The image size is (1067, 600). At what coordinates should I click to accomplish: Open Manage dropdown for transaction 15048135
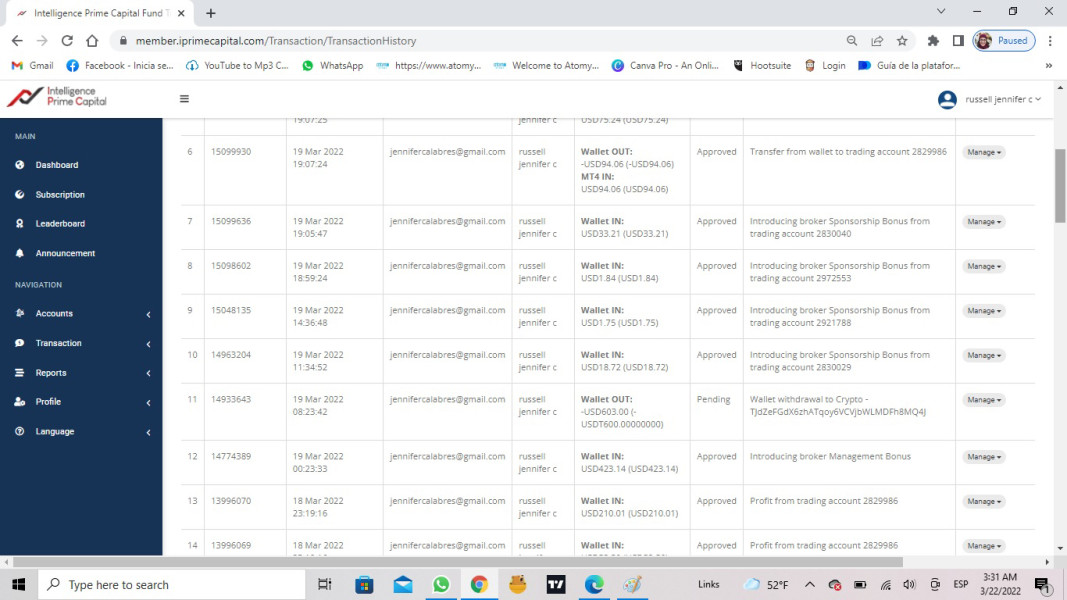tap(984, 311)
